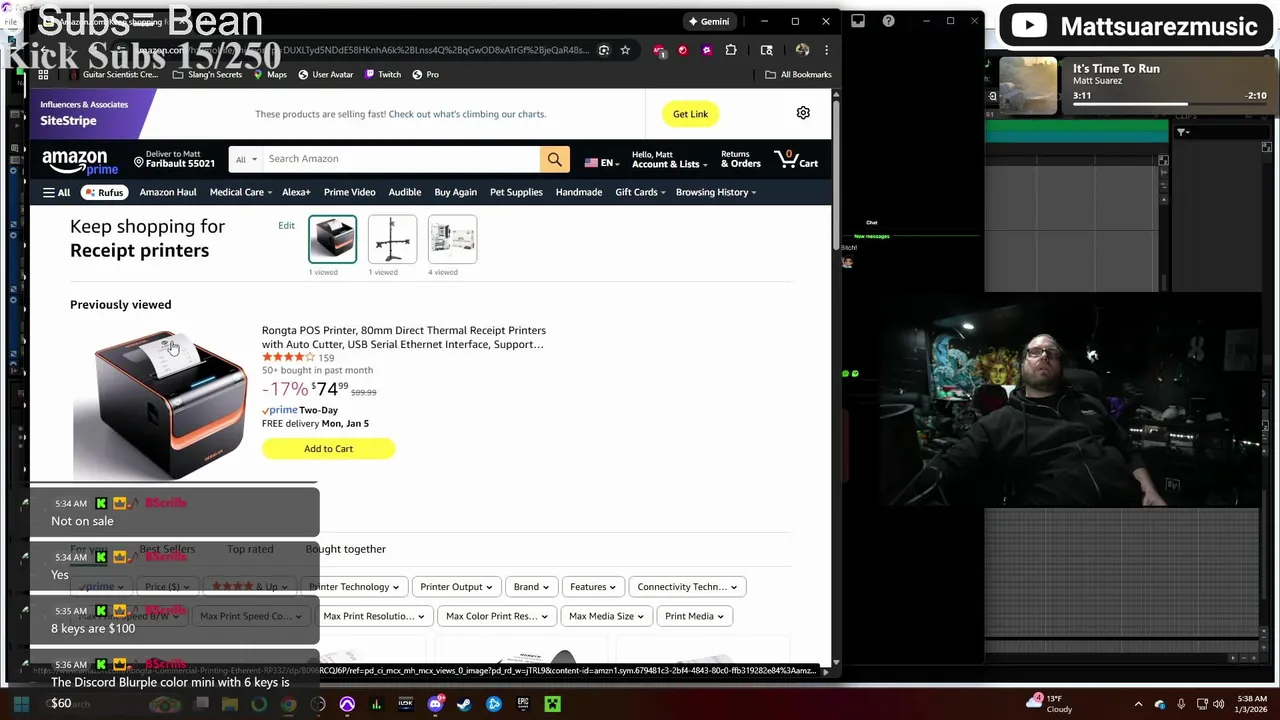The height and width of the screenshot is (720, 1280).
Task: Open the Gemini button in Chrome
Action: (x=708, y=21)
